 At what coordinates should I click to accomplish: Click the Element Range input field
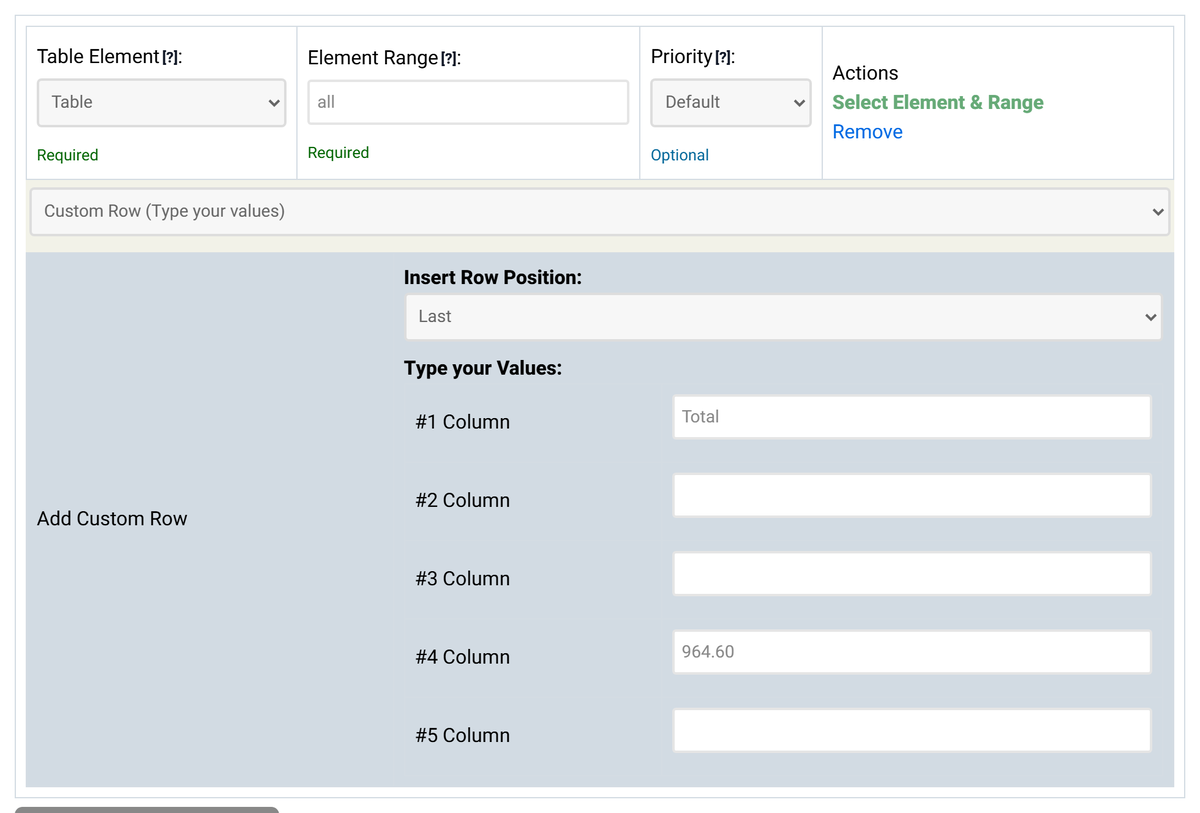(468, 102)
